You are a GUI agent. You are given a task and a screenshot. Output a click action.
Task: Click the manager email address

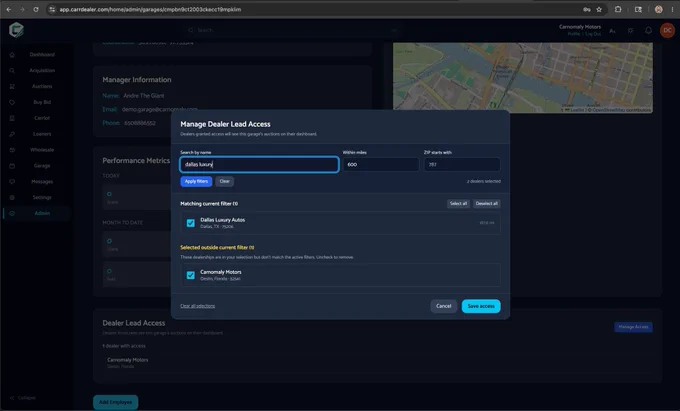[x=160, y=109]
